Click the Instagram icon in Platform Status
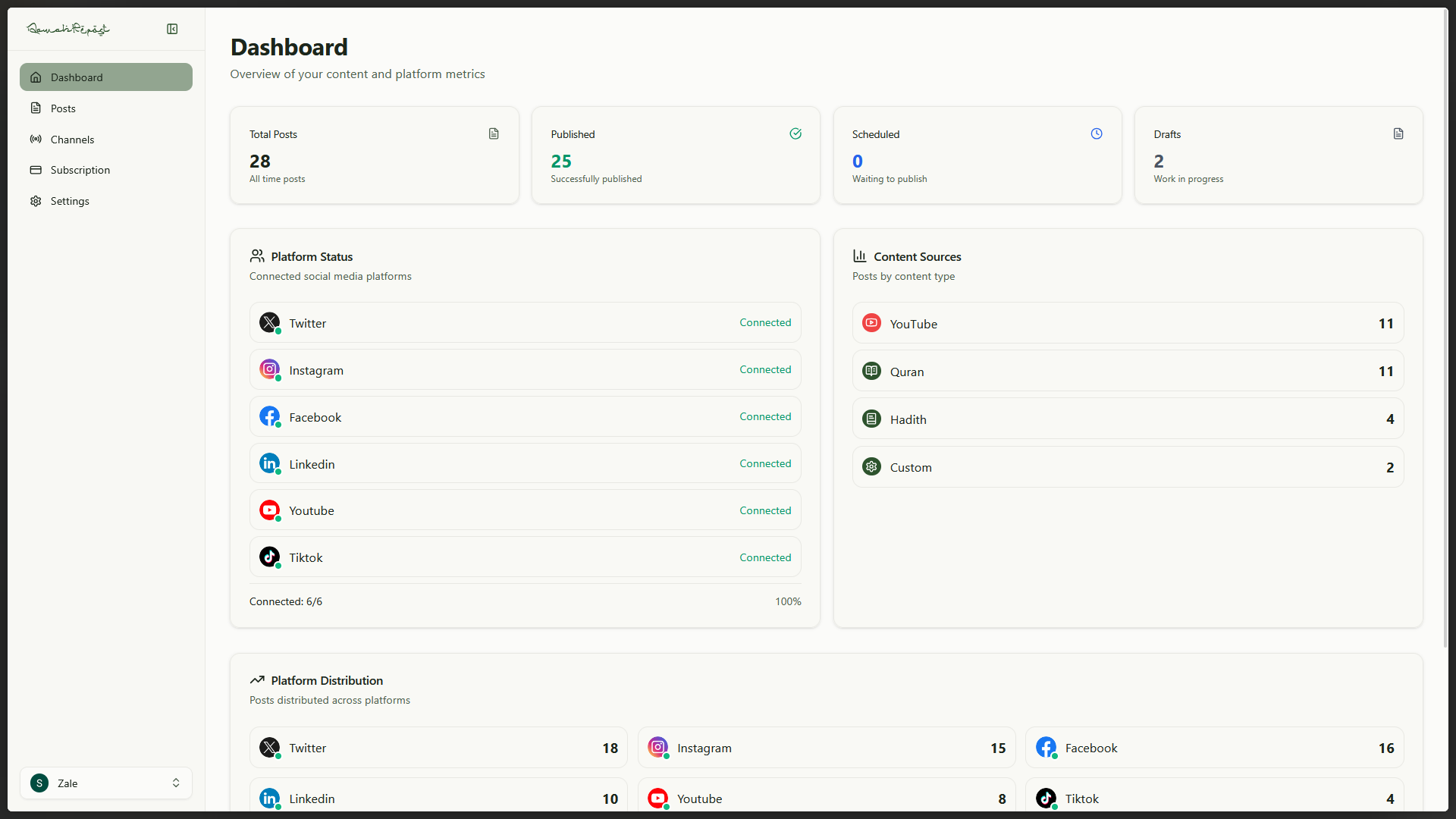Screen dimensions: 1456x819 269,369
